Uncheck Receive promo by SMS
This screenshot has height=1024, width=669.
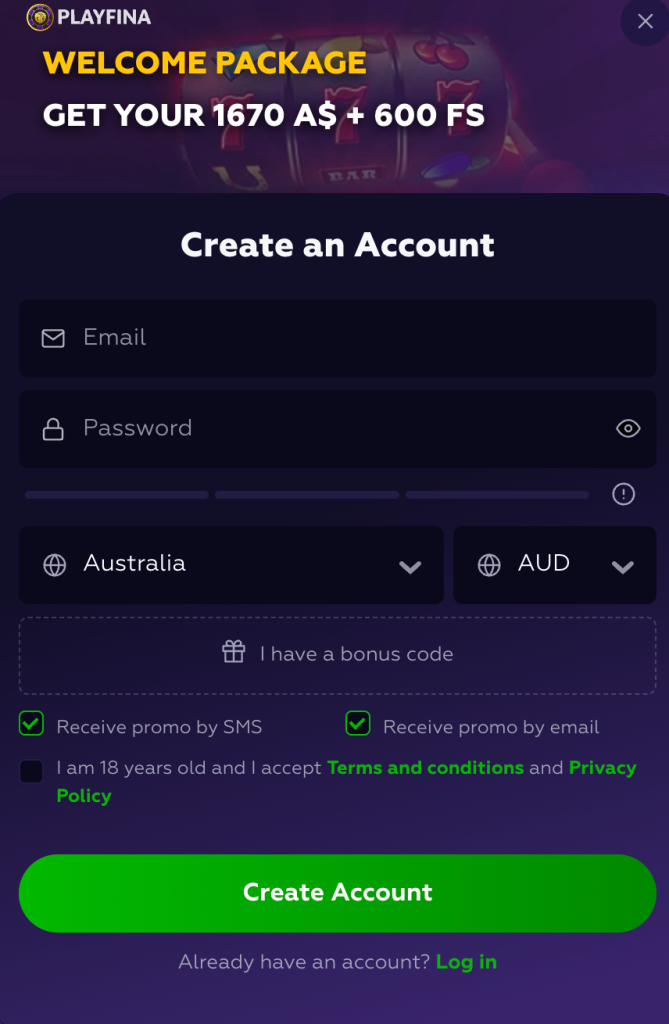point(31,724)
